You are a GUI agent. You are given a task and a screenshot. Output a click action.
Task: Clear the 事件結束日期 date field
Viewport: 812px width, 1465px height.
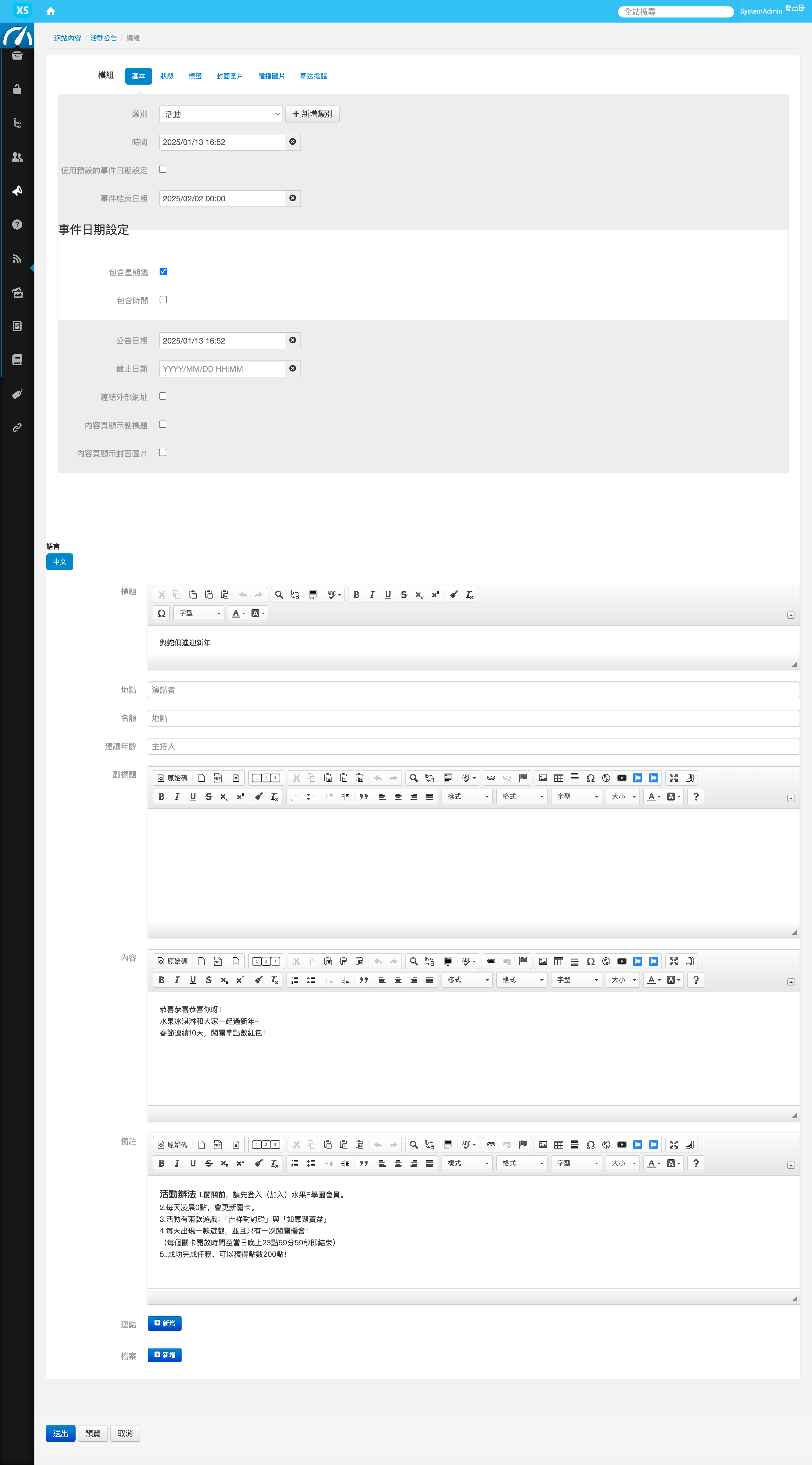coord(292,198)
